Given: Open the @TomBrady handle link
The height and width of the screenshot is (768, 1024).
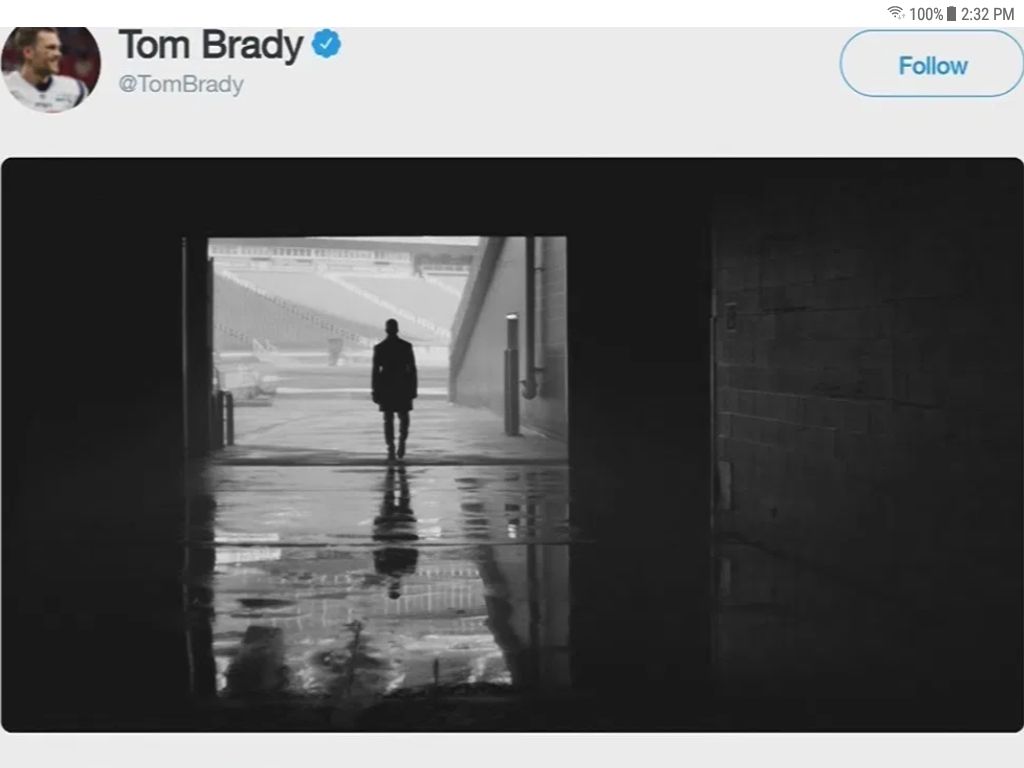Looking at the screenshot, I should point(181,84).
